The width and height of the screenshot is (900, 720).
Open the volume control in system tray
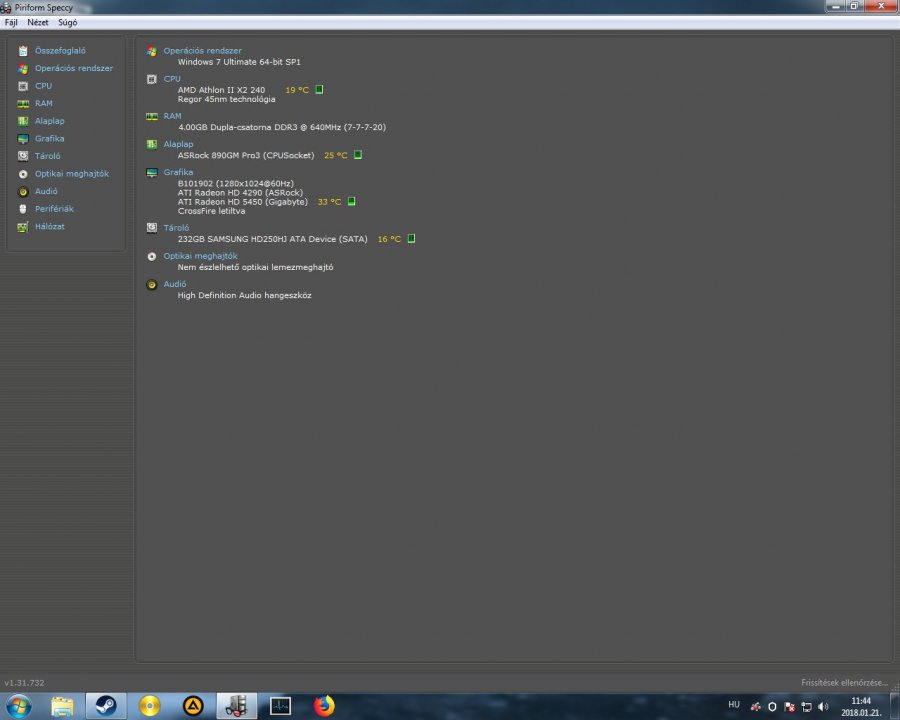click(x=823, y=707)
